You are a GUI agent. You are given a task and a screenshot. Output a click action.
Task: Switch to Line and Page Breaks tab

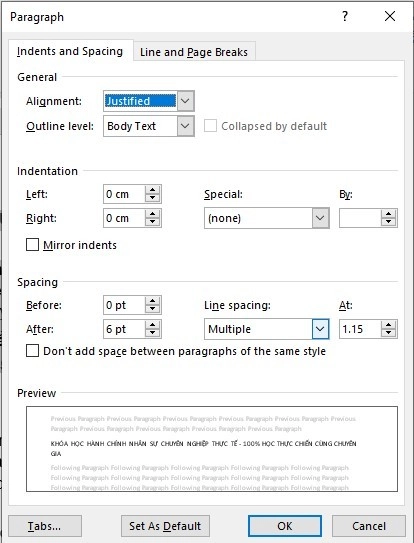coord(194,52)
